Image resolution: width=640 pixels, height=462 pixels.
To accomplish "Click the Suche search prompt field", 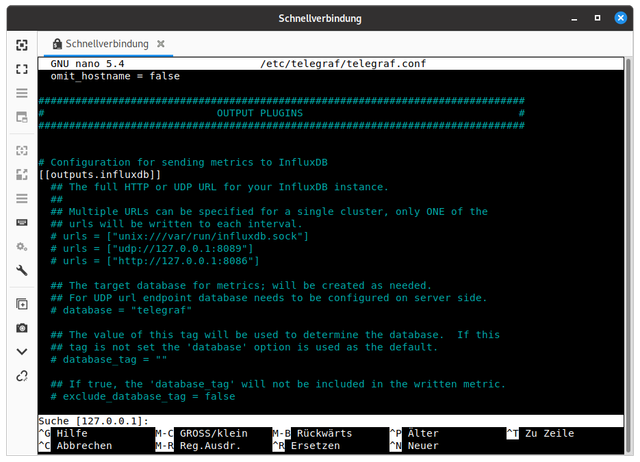I will coord(331,421).
